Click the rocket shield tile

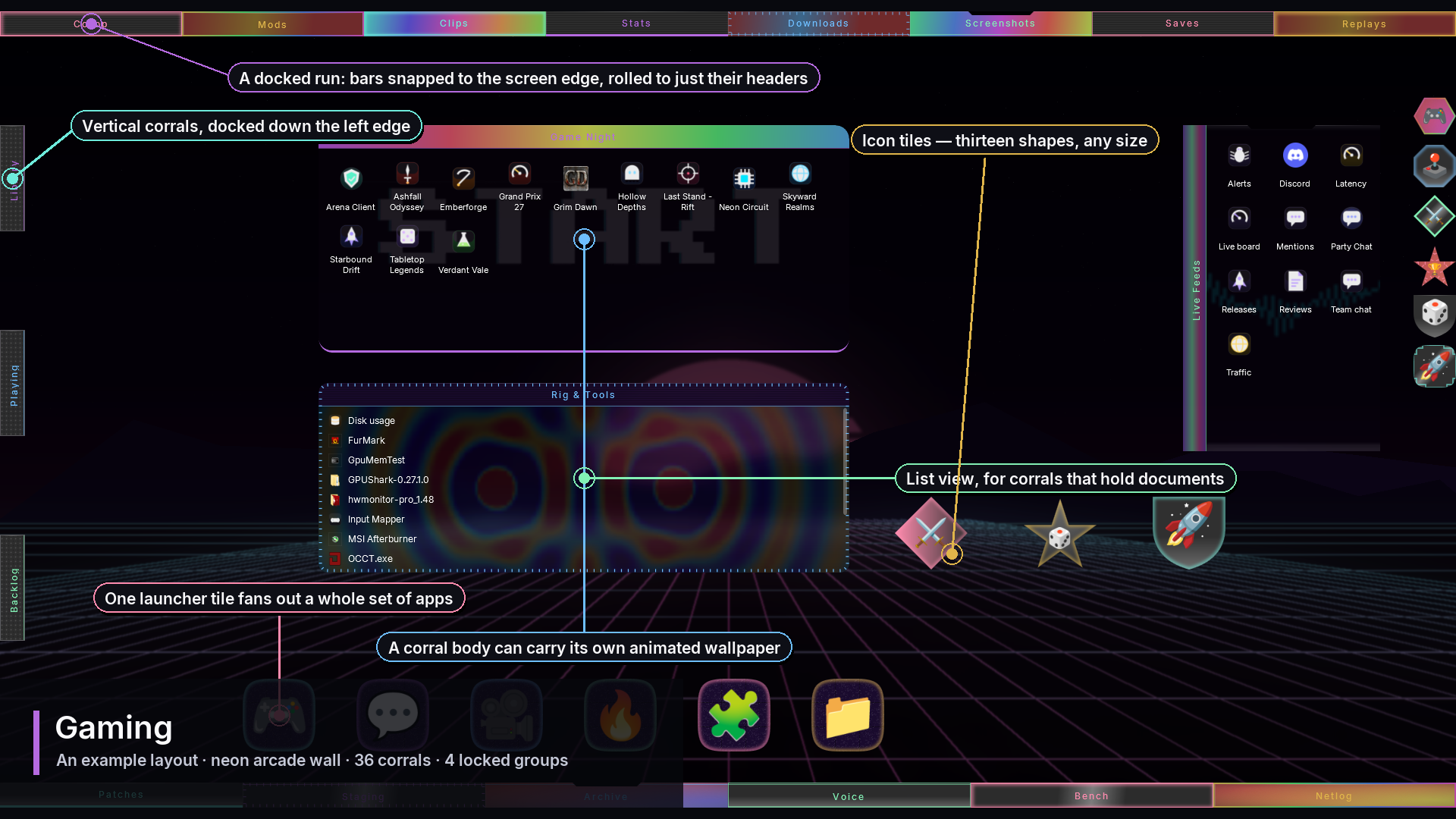pos(1188,532)
